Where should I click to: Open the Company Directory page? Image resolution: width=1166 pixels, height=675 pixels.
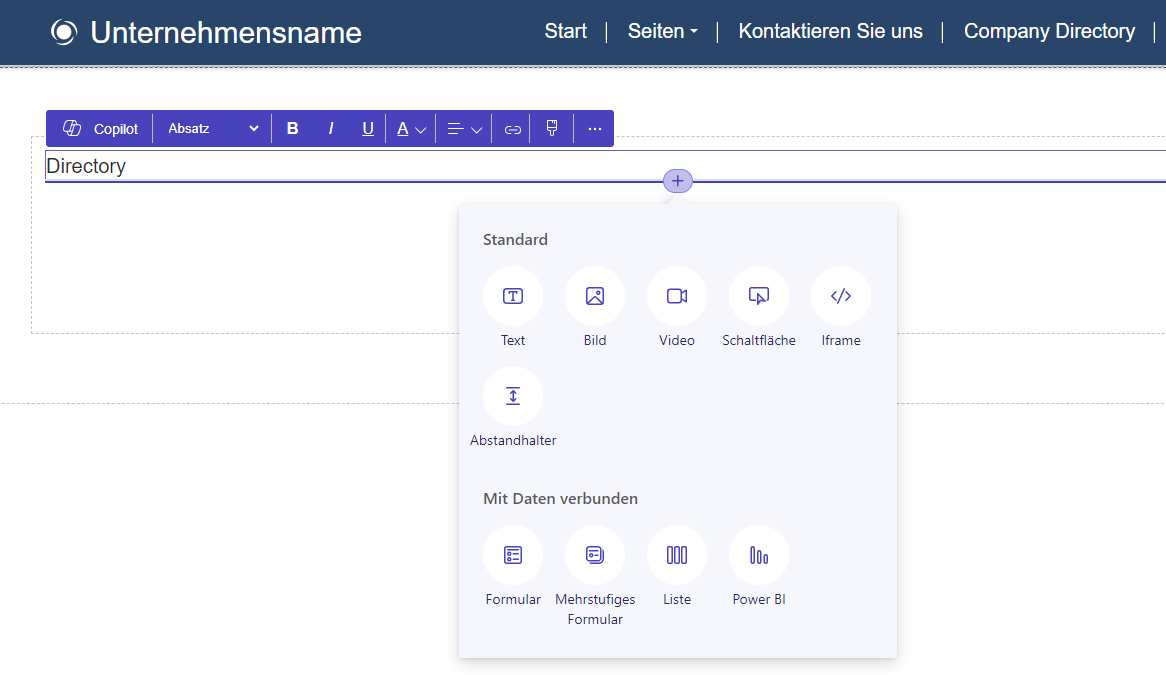click(x=1049, y=31)
